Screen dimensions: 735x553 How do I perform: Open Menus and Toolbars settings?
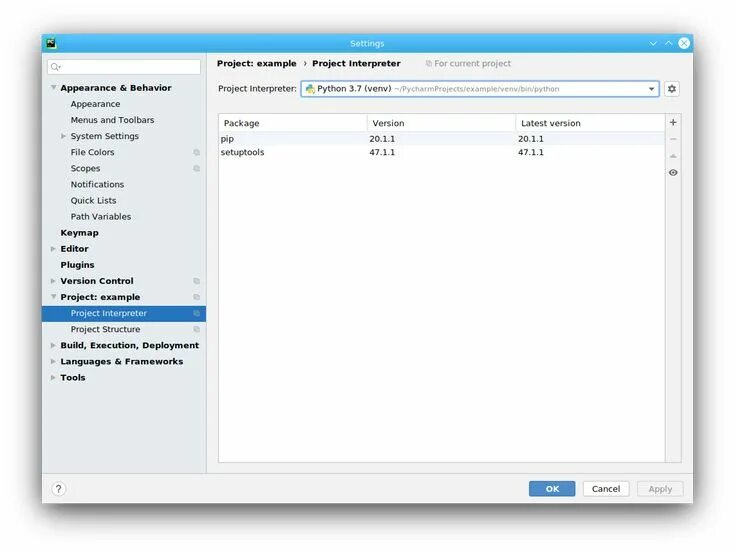point(112,120)
